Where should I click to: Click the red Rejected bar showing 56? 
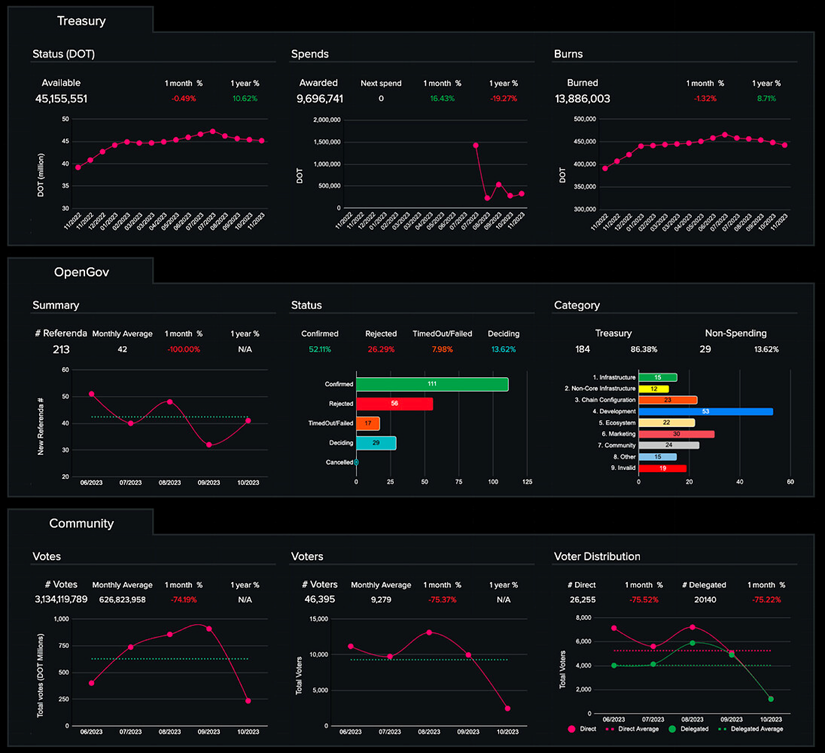coord(395,404)
